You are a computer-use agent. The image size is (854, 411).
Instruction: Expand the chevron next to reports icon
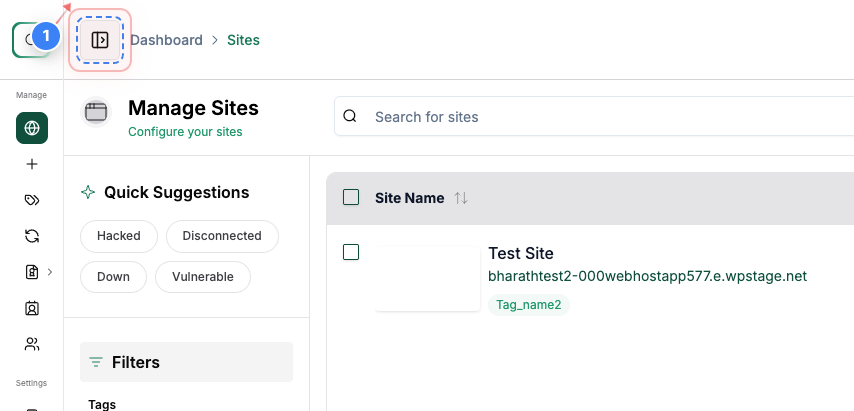click(50, 272)
